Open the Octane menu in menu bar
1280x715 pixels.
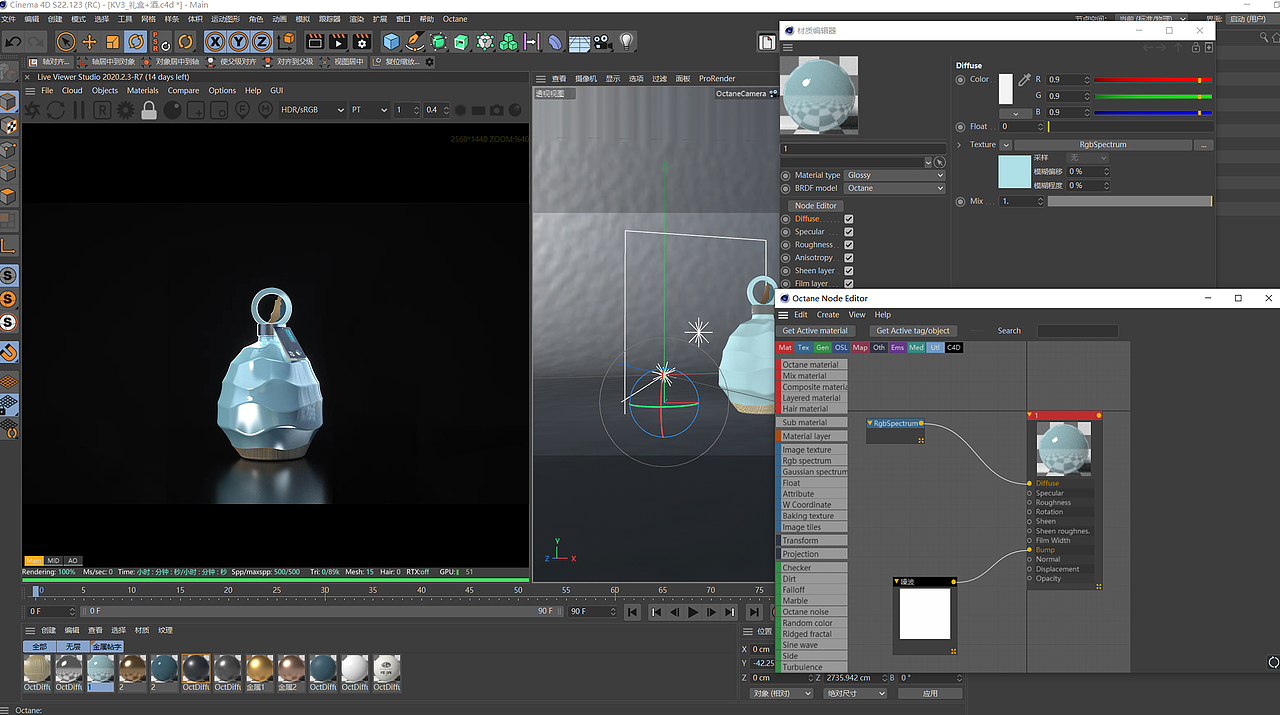click(455, 19)
